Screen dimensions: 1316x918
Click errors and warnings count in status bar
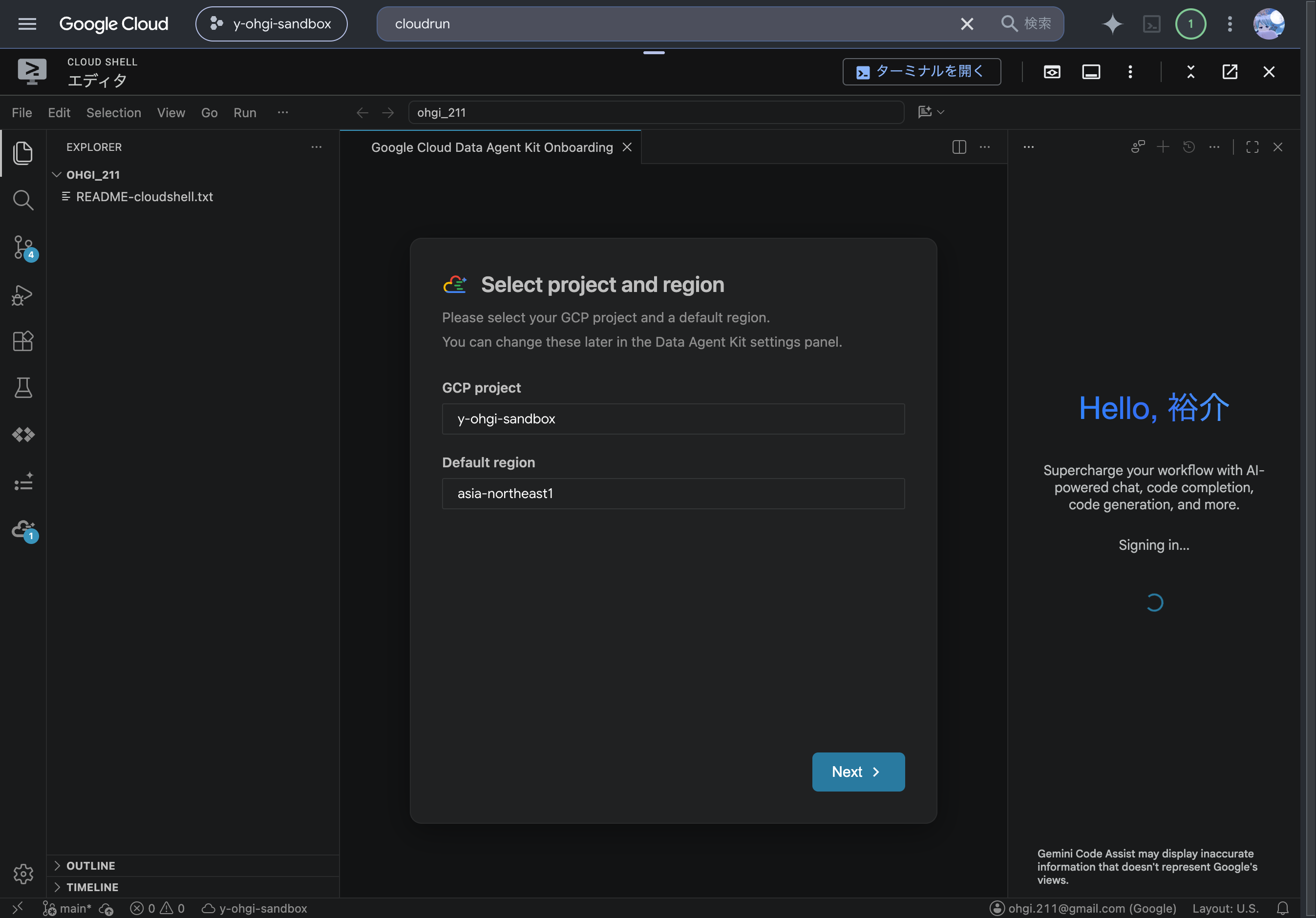pos(157,908)
